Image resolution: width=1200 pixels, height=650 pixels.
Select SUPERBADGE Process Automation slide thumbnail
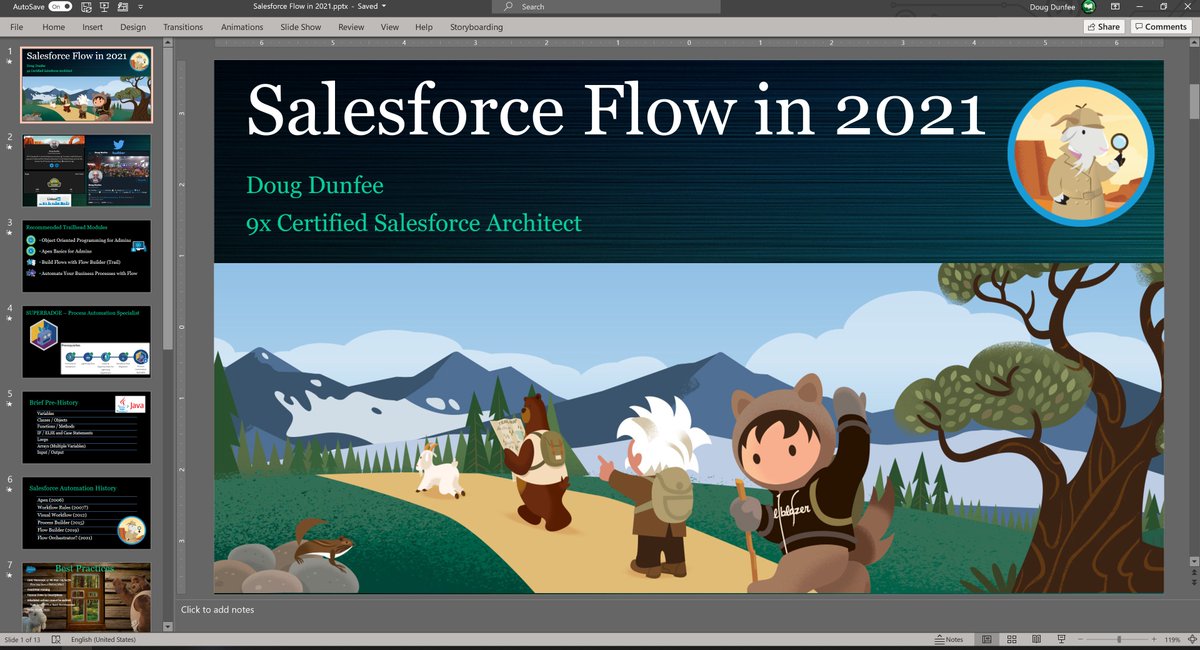click(86, 342)
